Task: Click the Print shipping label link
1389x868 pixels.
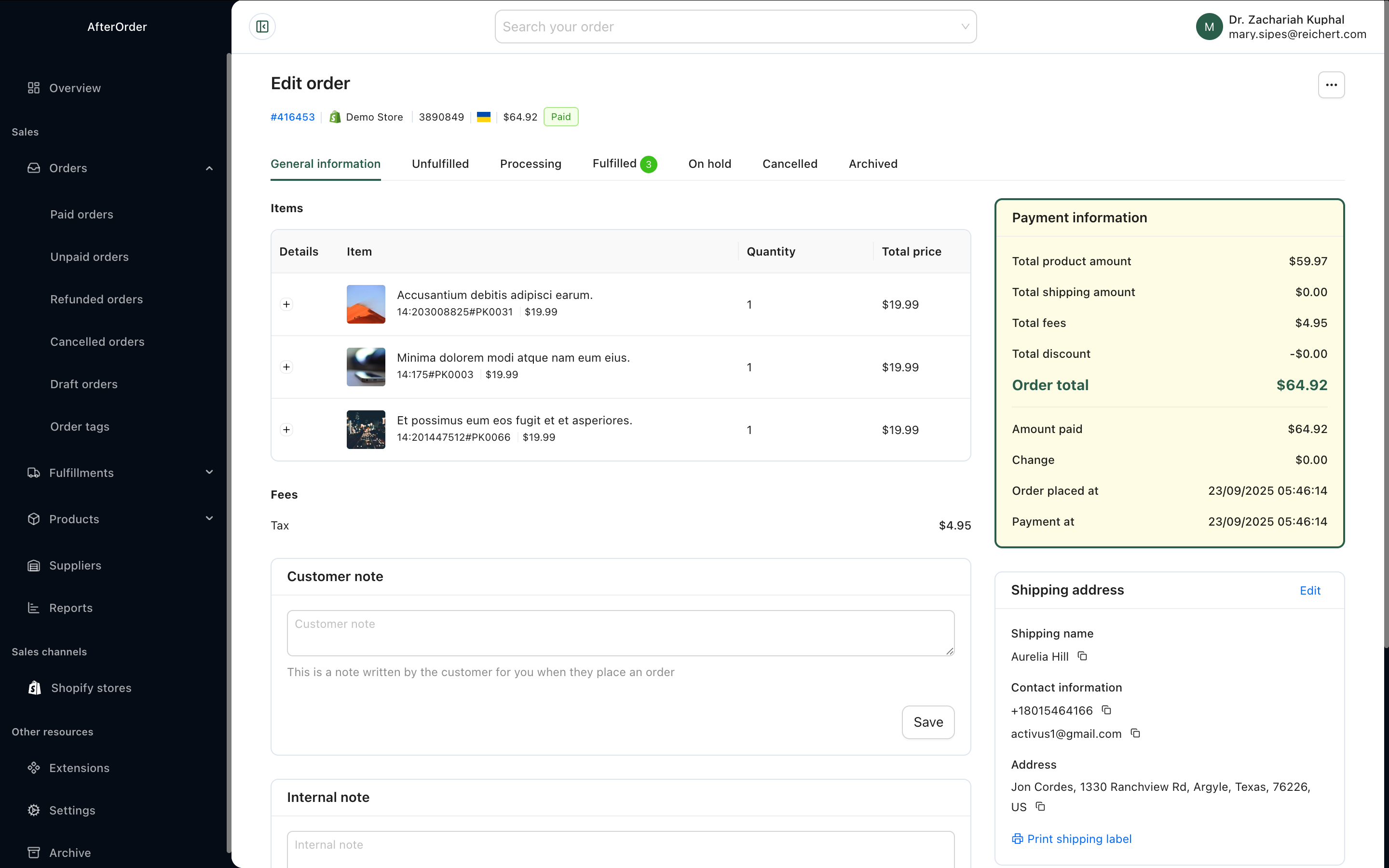Action: coord(1072,839)
